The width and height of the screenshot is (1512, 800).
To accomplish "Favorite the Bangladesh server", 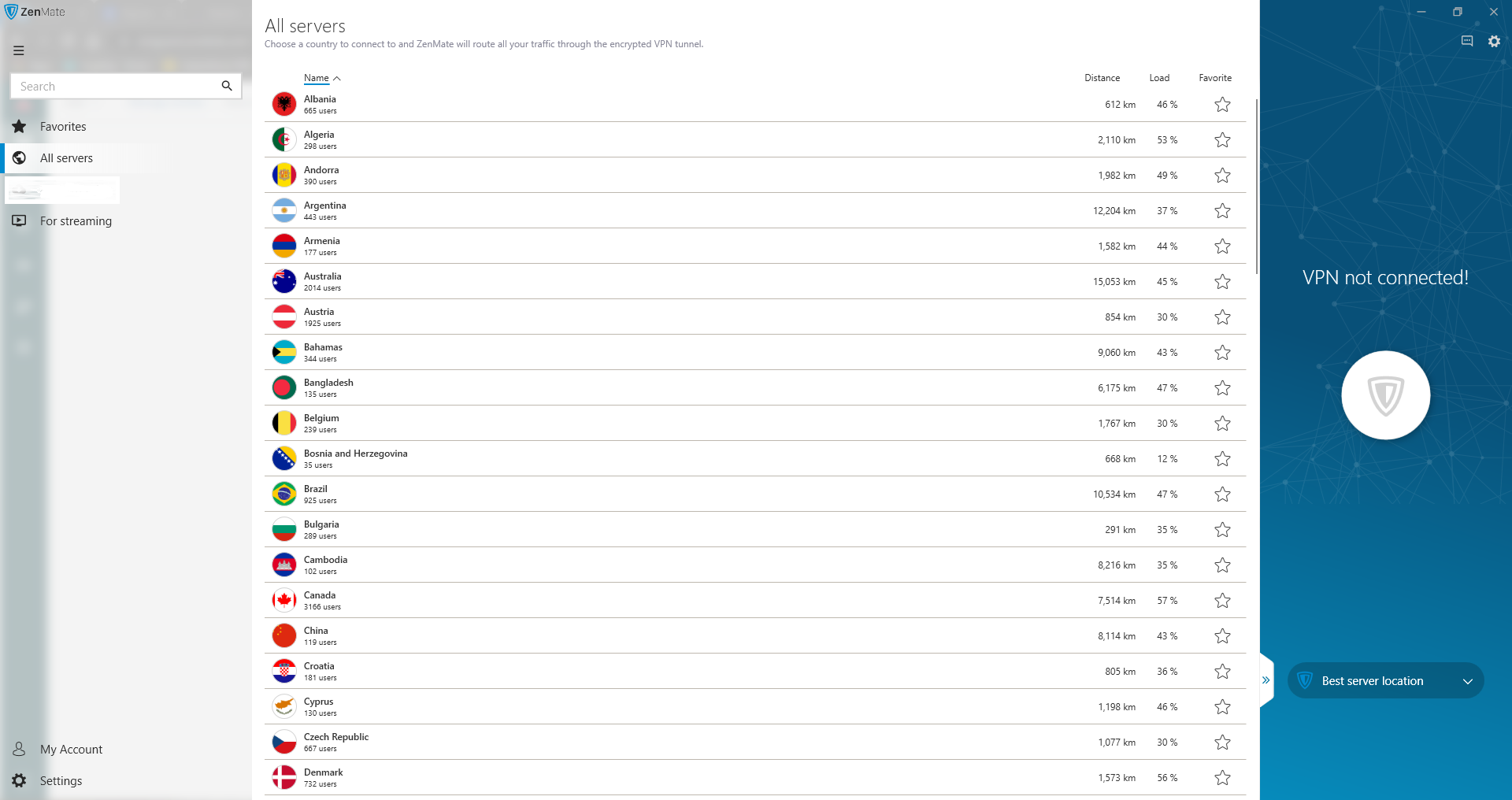I will (1222, 387).
